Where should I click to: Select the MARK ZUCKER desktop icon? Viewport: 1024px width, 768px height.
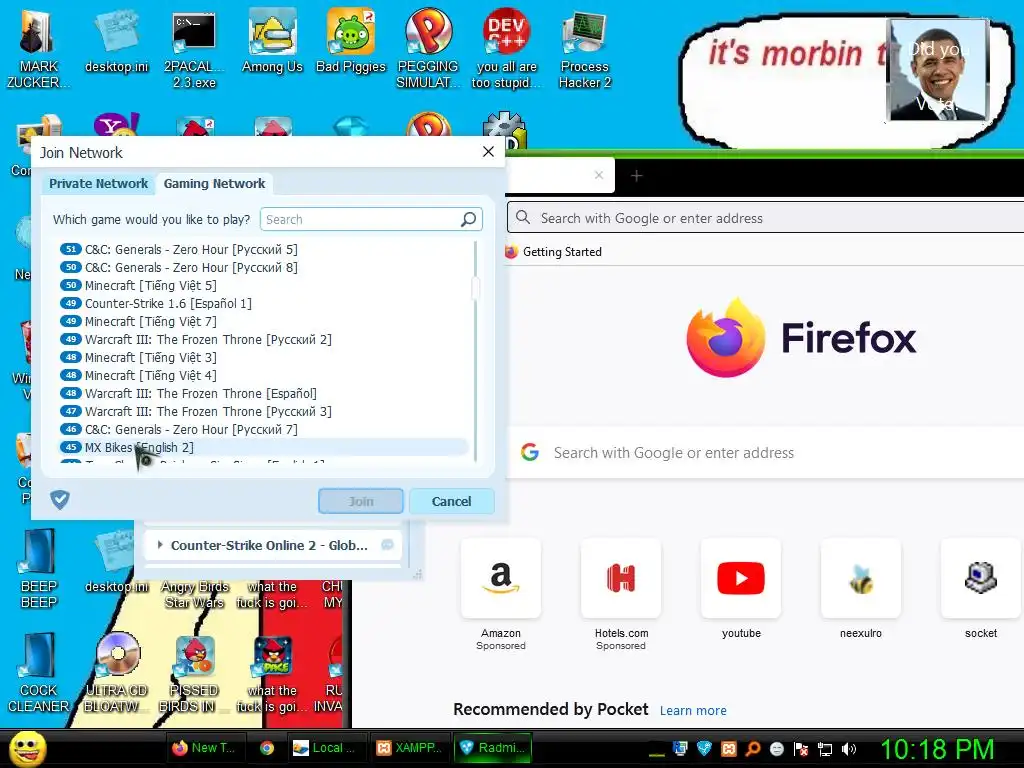pos(38,50)
